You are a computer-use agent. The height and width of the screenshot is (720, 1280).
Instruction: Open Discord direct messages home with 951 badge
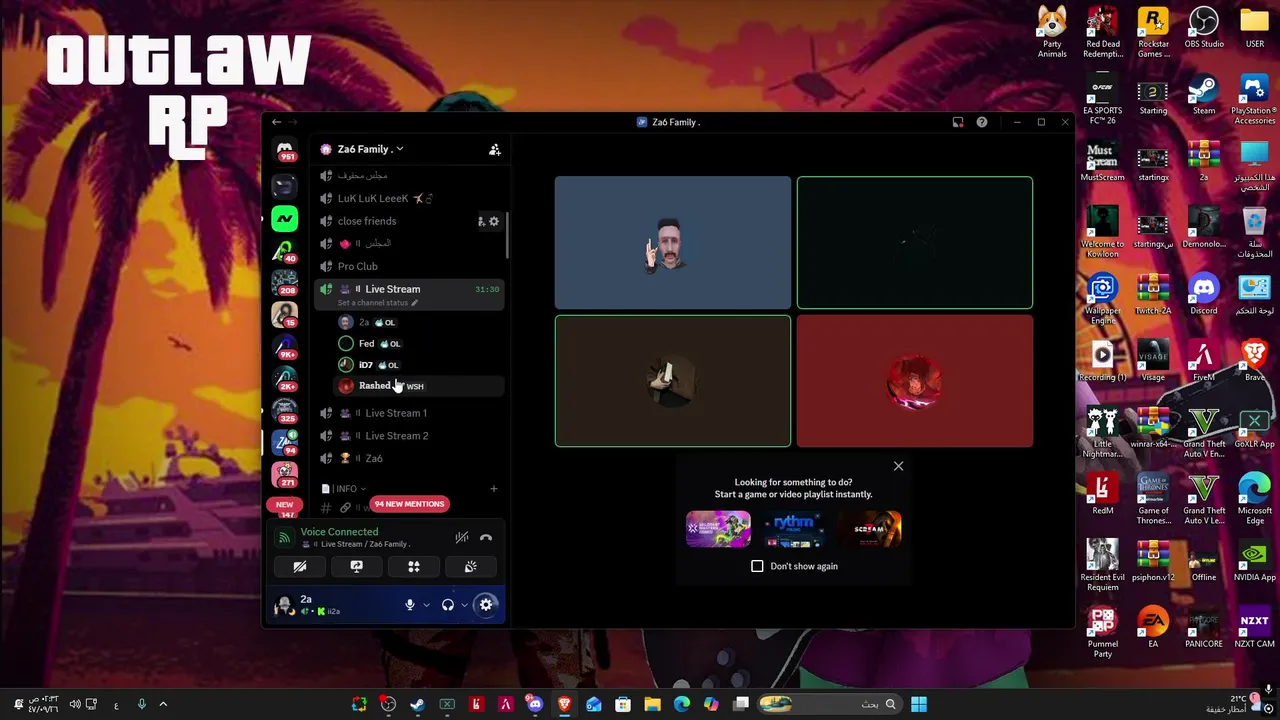pos(285,149)
